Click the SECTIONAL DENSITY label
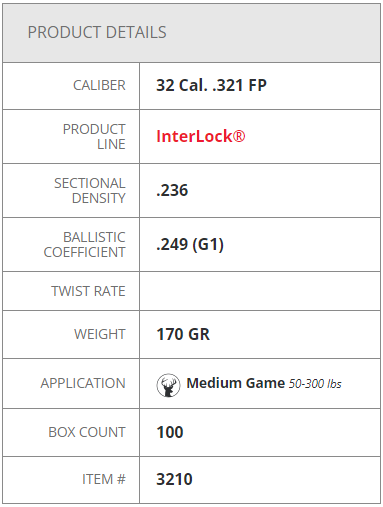Viewport: 383px width, 507px height. pyautogui.click(x=90, y=191)
